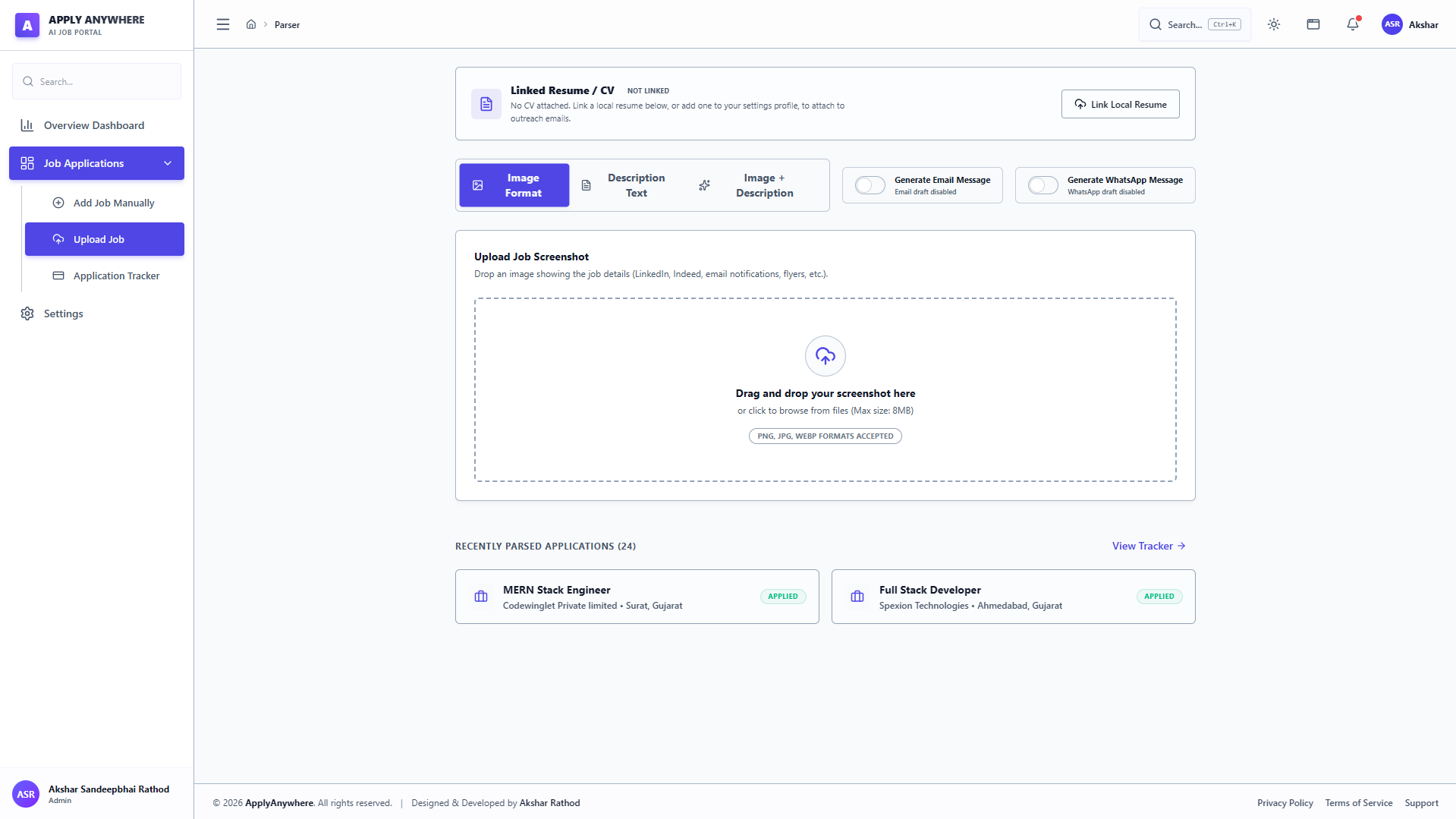Viewport: 1456px width, 819px height.
Task: Click the cloud upload icon beside Upload Job
Action: pos(58,239)
